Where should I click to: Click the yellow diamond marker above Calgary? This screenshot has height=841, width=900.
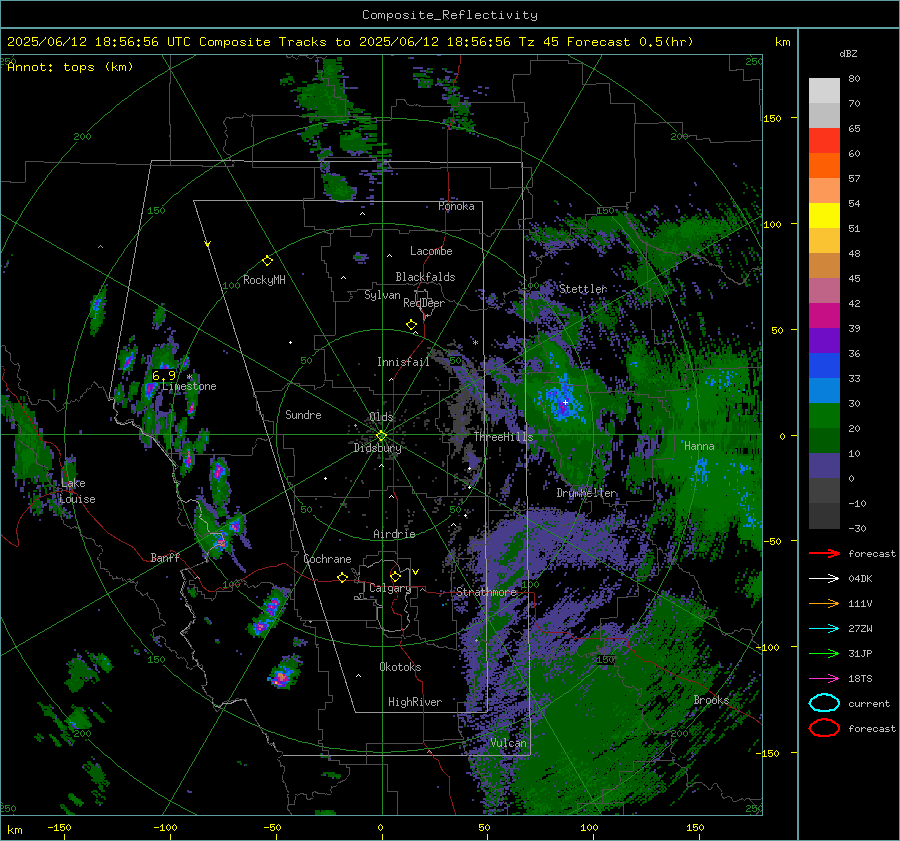[x=395, y=576]
